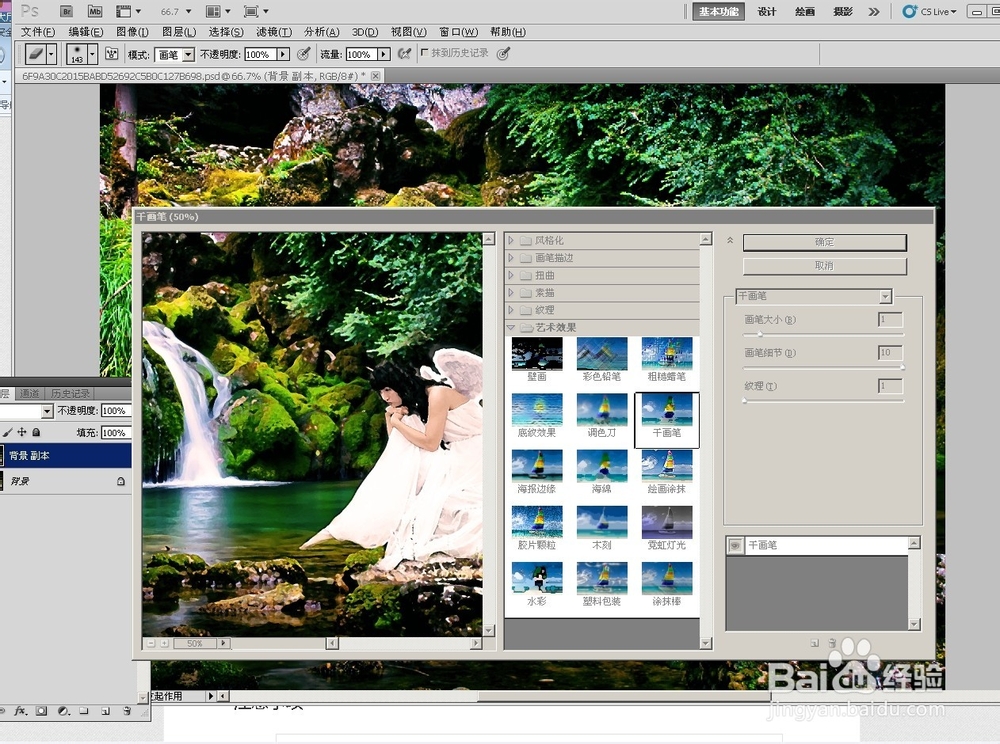Expand the 扭曲 filter folder
The width and height of the screenshot is (1000, 744).
click(x=511, y=275)
